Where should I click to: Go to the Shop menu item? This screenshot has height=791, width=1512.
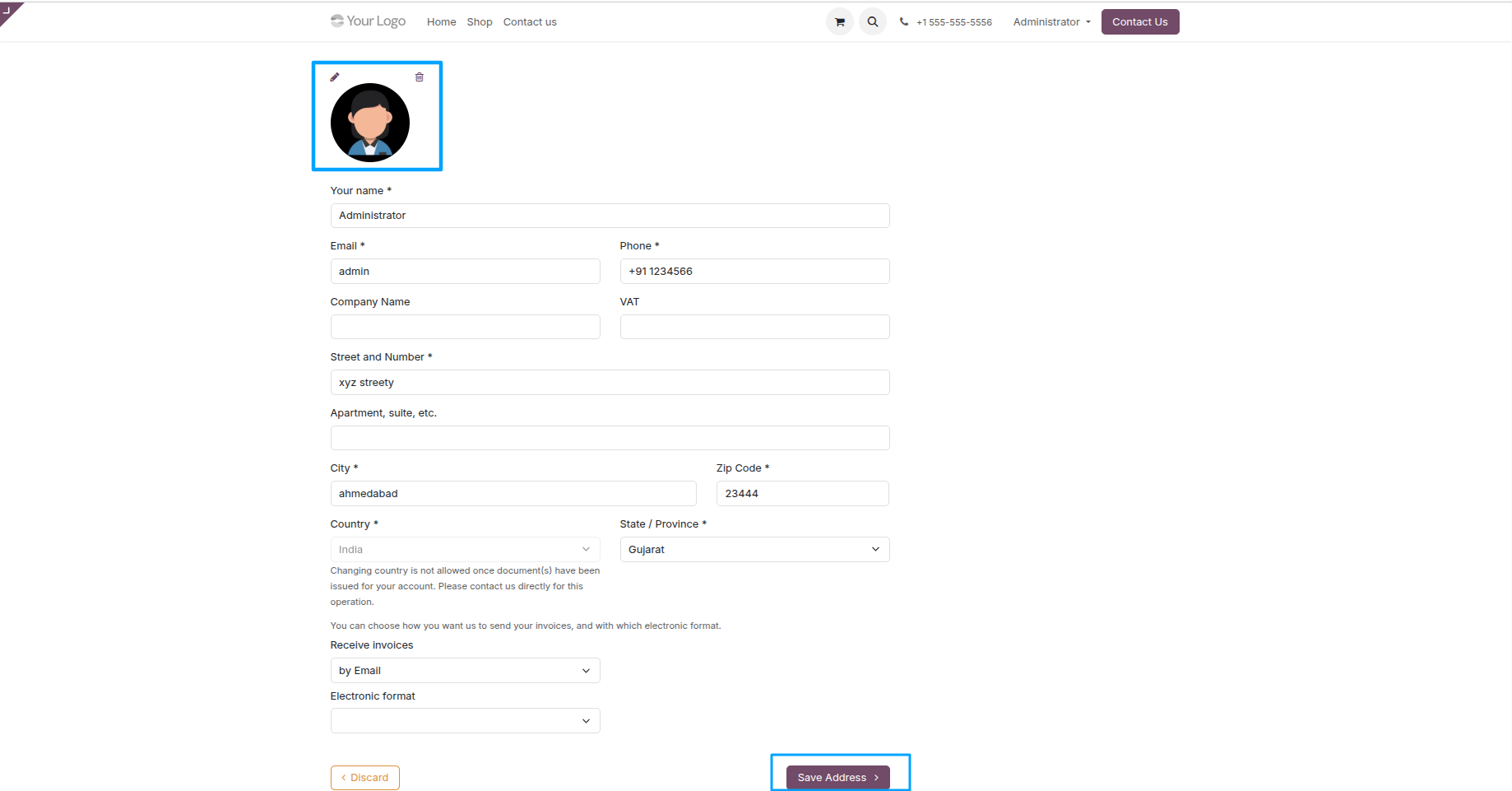(479, 21)
